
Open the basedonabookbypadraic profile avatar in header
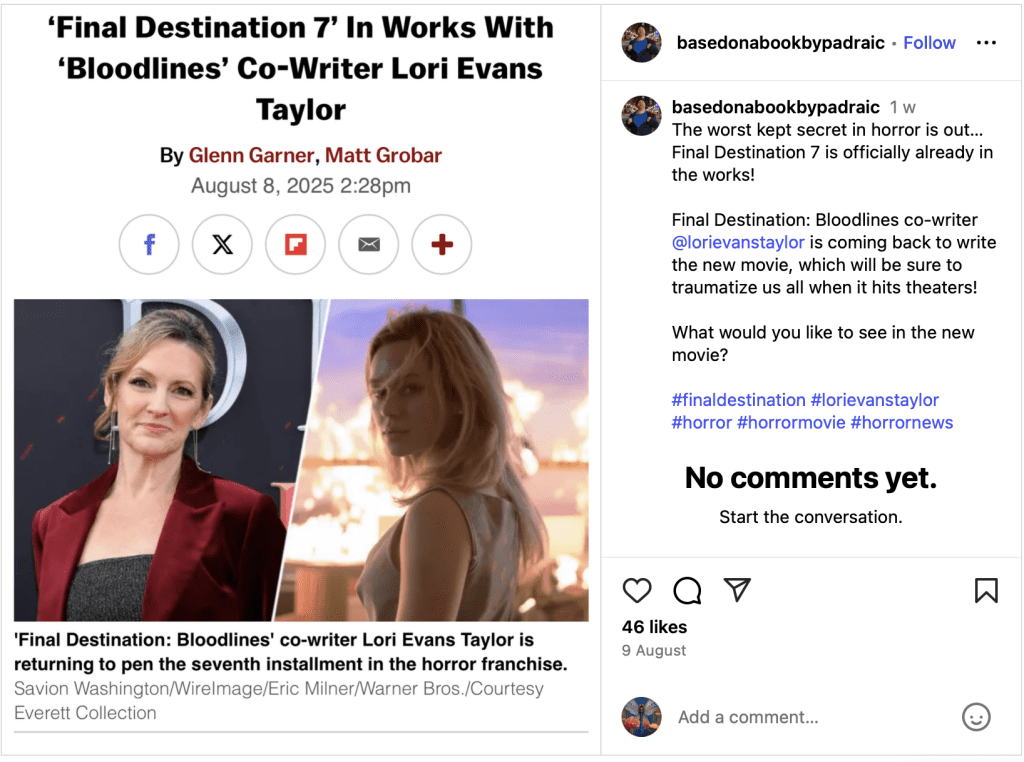click(641, 43)
